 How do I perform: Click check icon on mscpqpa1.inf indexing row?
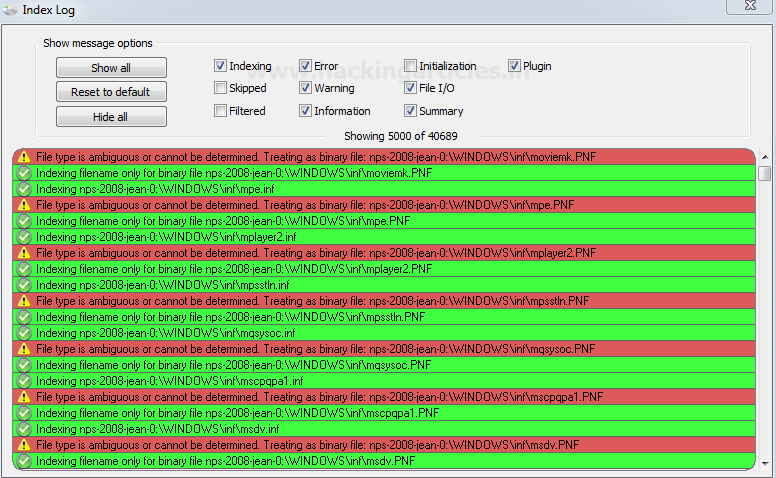24,381
